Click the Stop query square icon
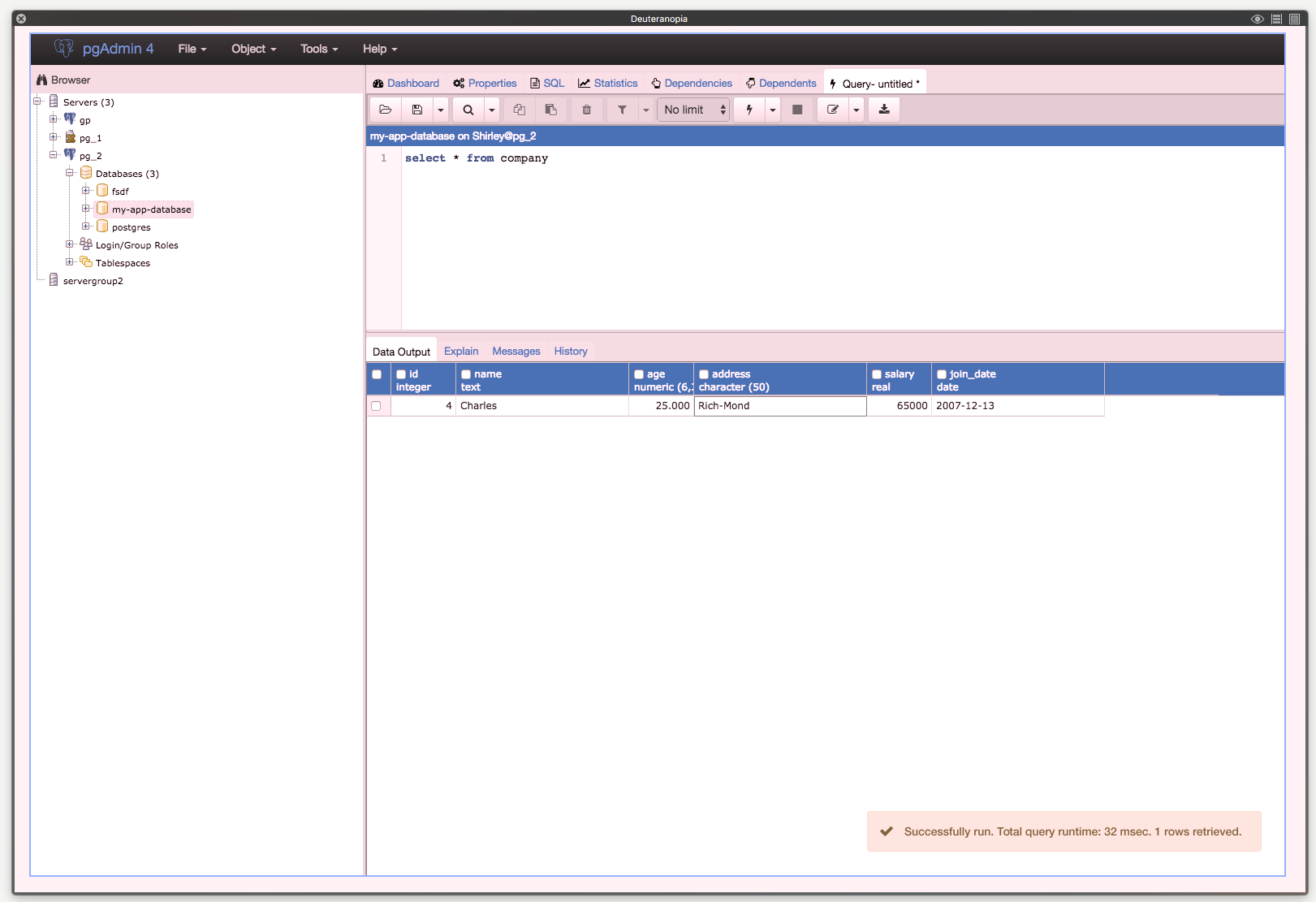 tap(797, 110)
